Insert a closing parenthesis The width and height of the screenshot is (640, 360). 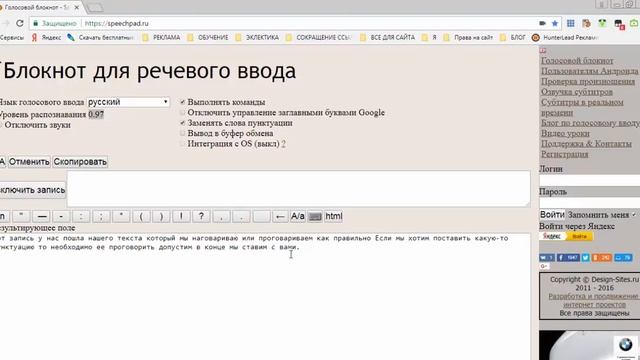tap(161, 216)
